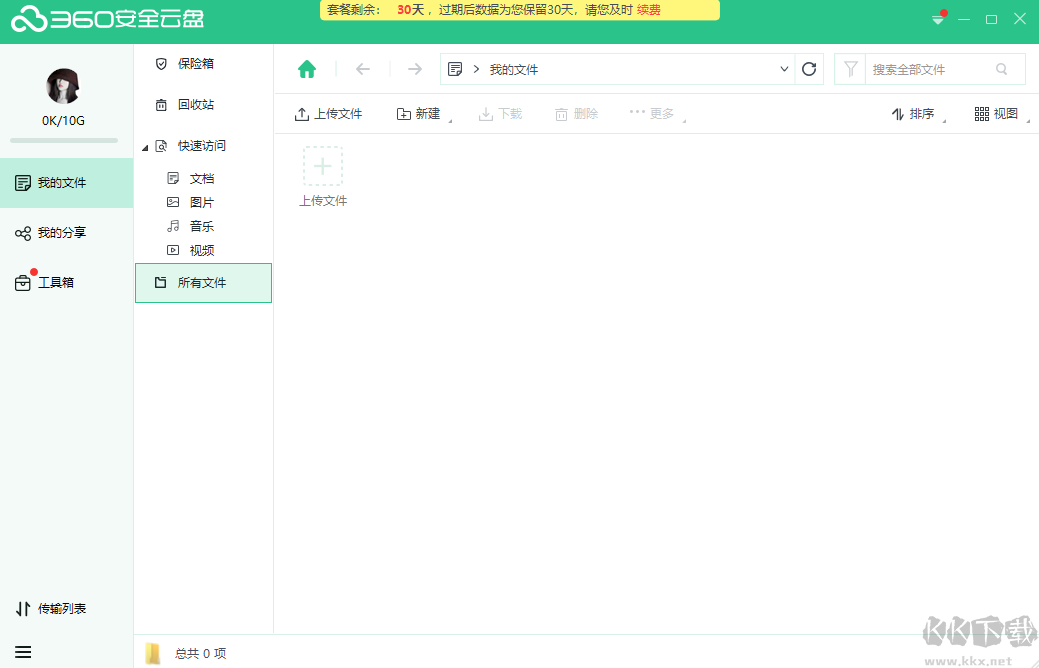This screenshot has width=1039, height=668.
Task: Click the hamburger menu at bottom left
Action: point(22,651)
